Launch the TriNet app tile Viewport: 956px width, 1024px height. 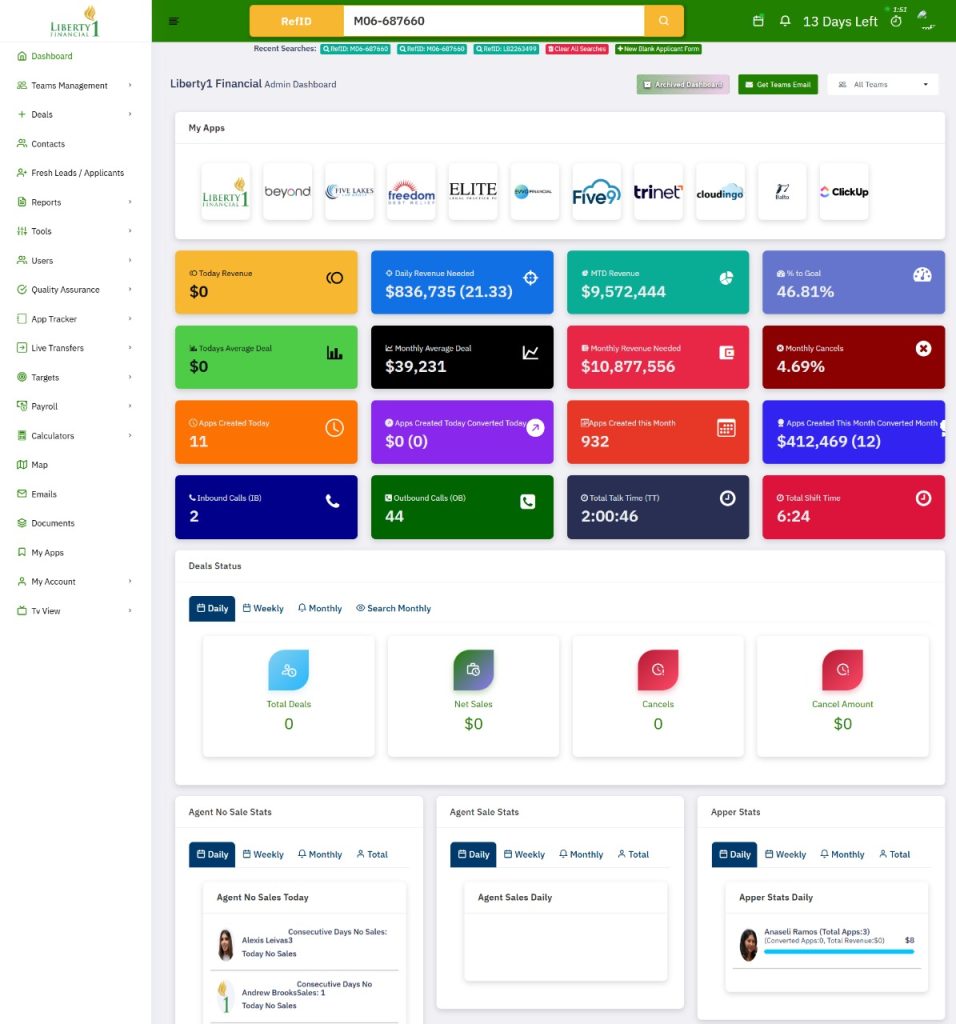coord(658,192)
